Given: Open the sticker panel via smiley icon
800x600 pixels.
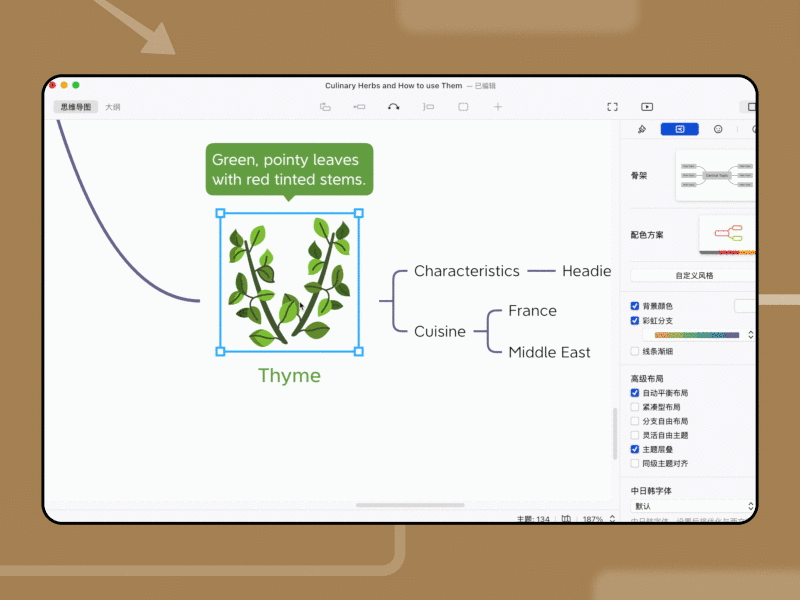Looking at the screenshot, I should 717,129.
